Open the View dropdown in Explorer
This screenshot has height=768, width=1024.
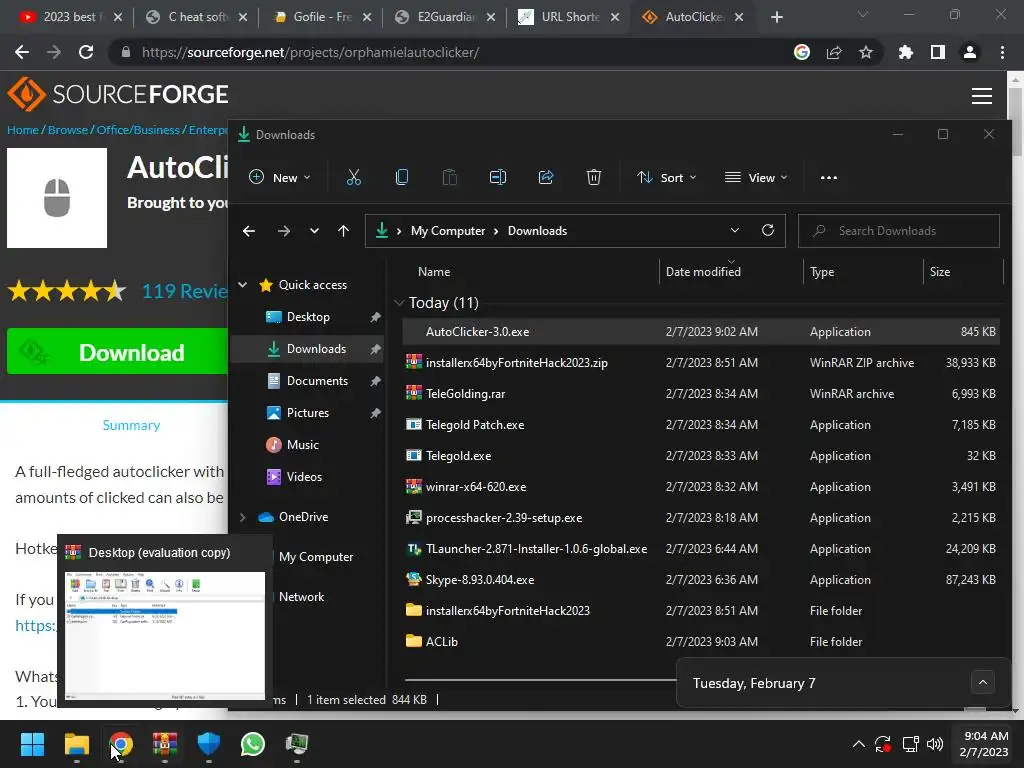click(x=756, y=177)
